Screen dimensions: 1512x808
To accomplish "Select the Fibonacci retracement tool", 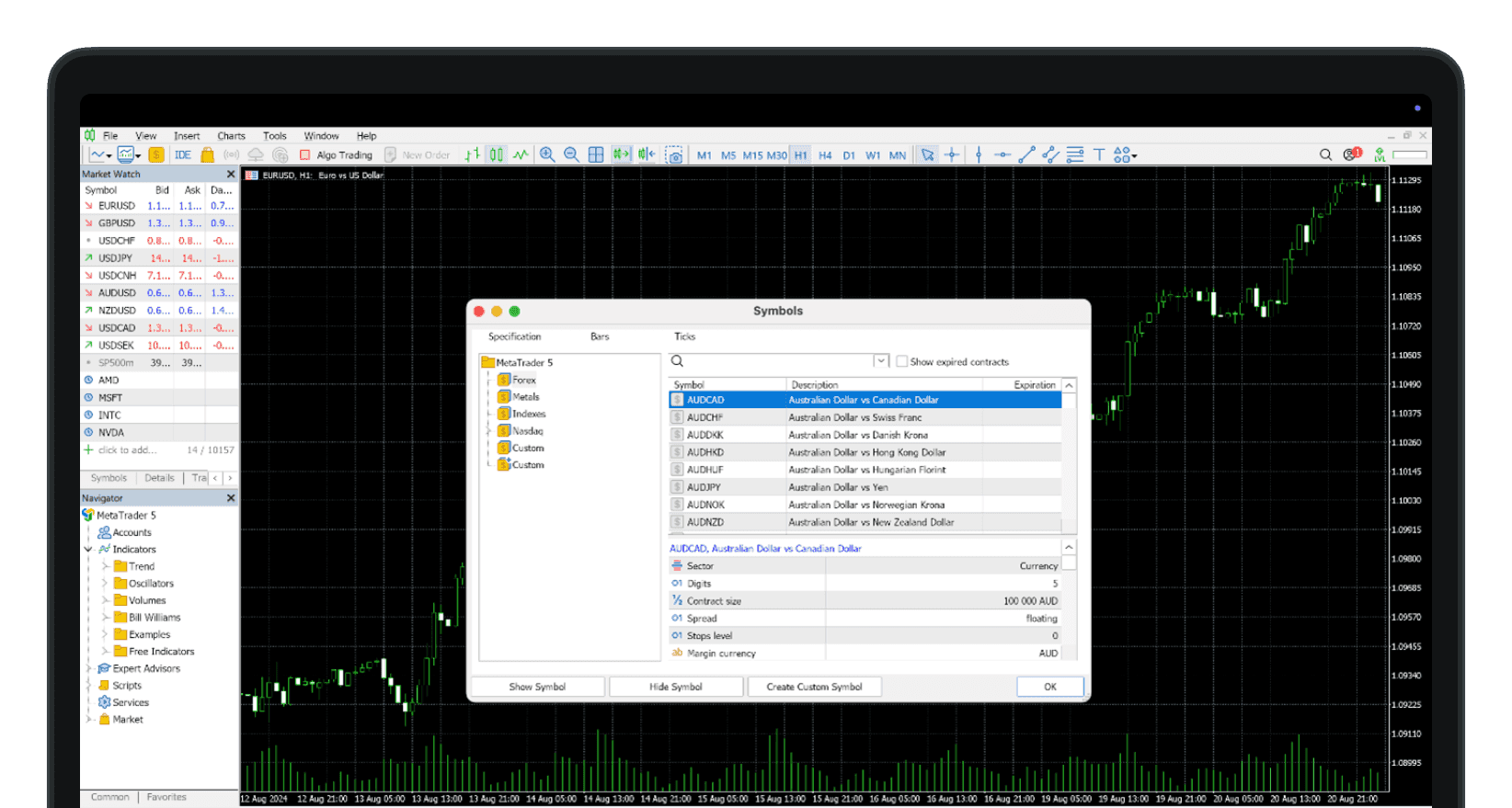I will pyautogui.click(x=1074, y=155).
